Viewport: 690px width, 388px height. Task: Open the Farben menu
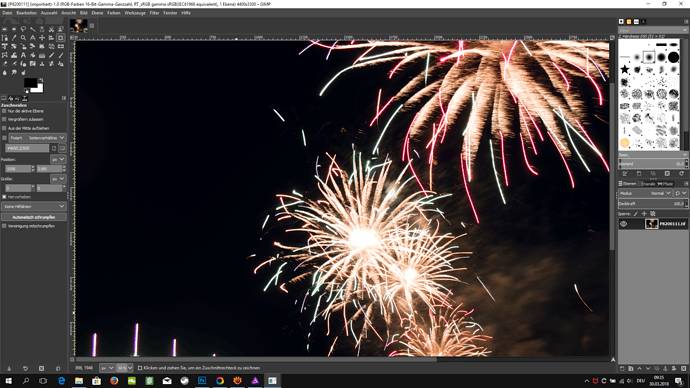(114, 13)
